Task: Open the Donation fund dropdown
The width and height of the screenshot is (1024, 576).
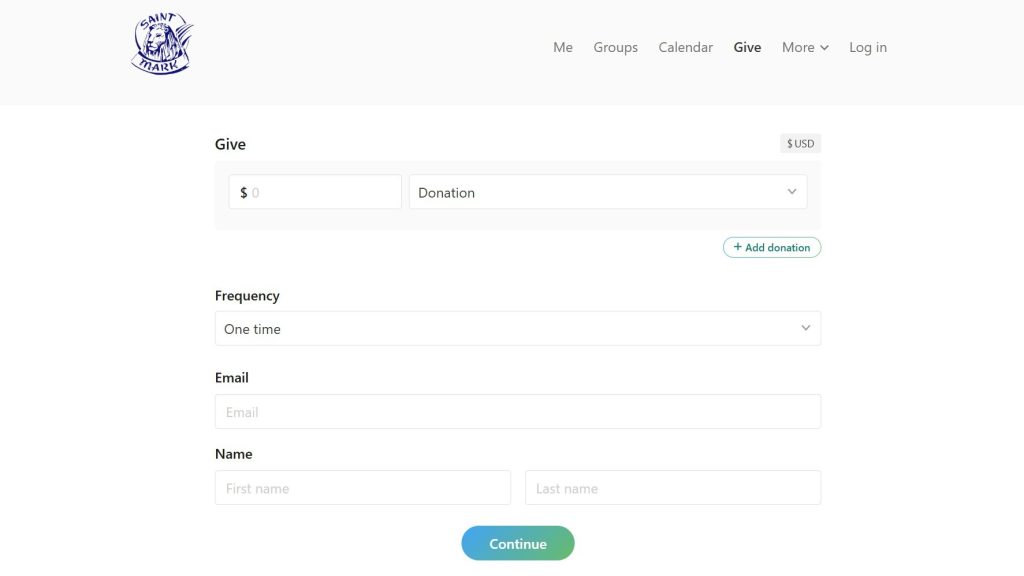Action: click(608, 192)
